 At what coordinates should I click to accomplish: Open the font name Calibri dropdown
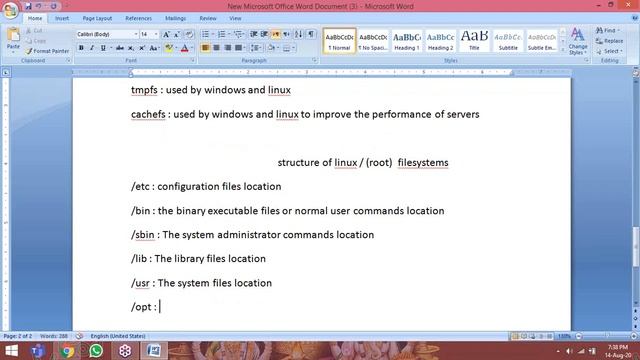tap(136, 35)
